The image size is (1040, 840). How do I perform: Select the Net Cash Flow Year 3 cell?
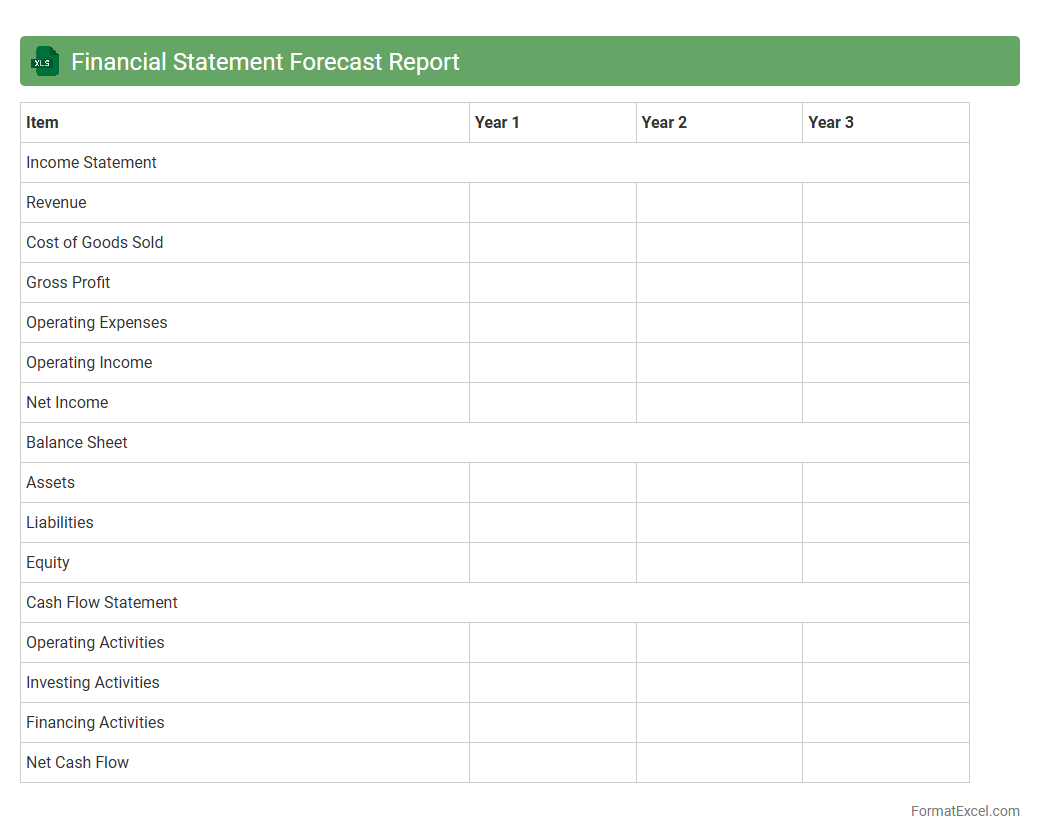[885, 762]
